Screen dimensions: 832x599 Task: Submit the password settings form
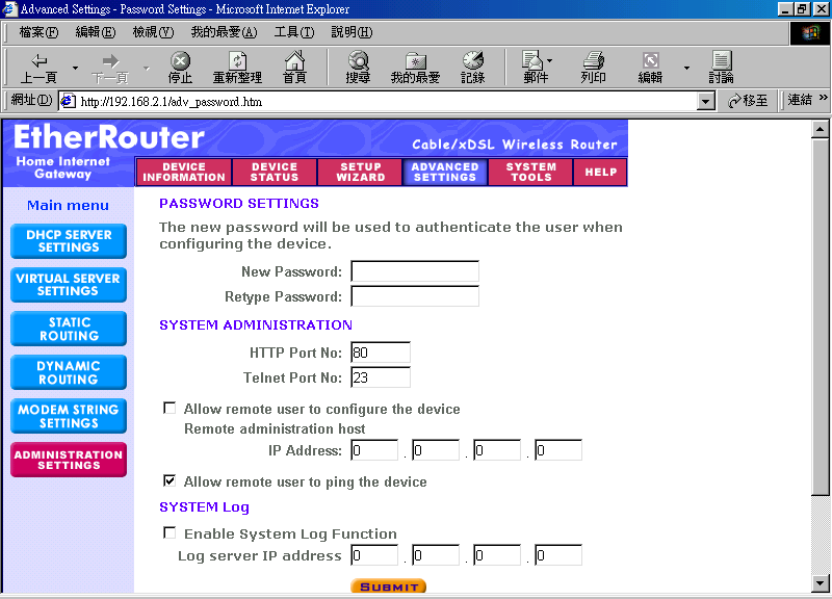coord(388,586)
